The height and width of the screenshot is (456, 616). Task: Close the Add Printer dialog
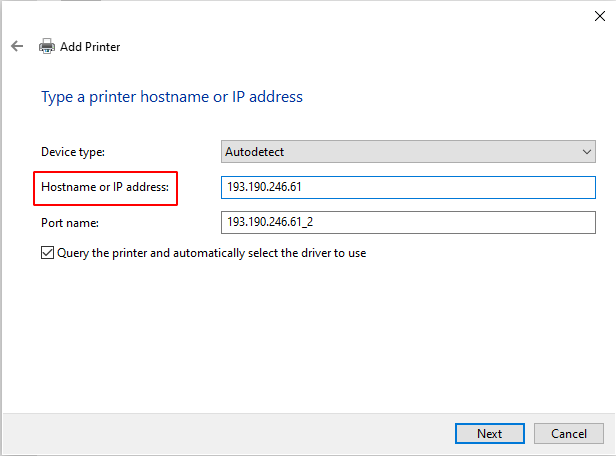(600, 16)
